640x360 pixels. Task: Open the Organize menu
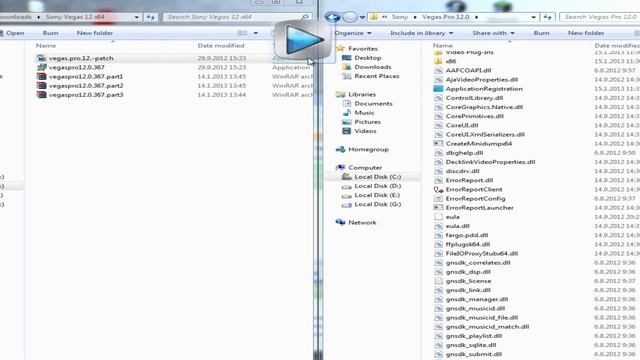[353, 33]
